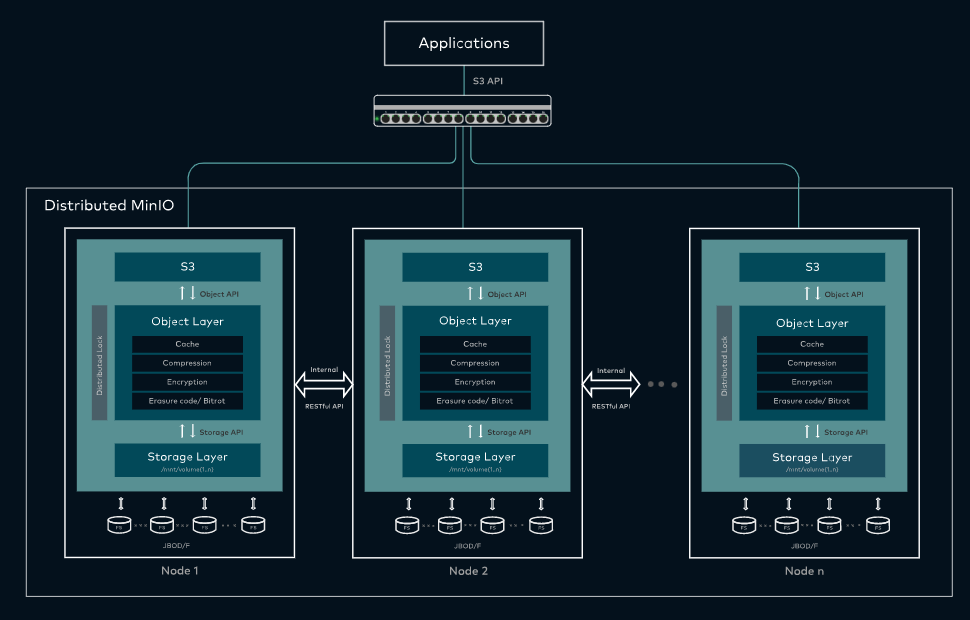Click JBOD/F label under Node 2

(468, 546)
